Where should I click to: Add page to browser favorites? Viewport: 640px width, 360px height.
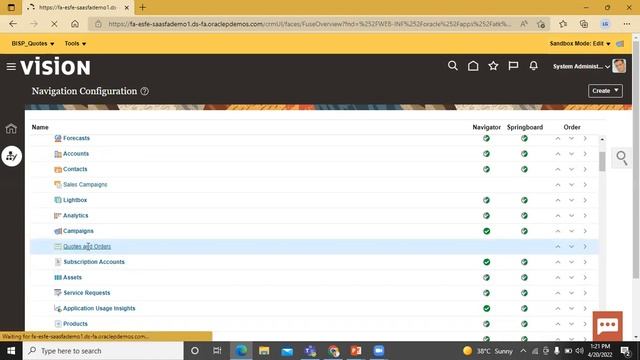(541, 24)
